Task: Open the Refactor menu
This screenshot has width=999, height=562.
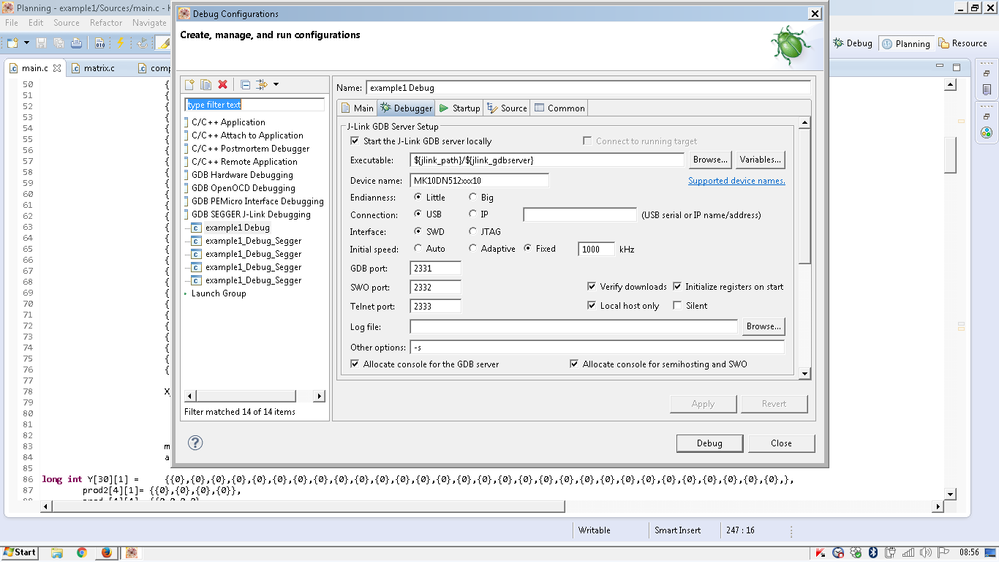Action: [106, 23]
